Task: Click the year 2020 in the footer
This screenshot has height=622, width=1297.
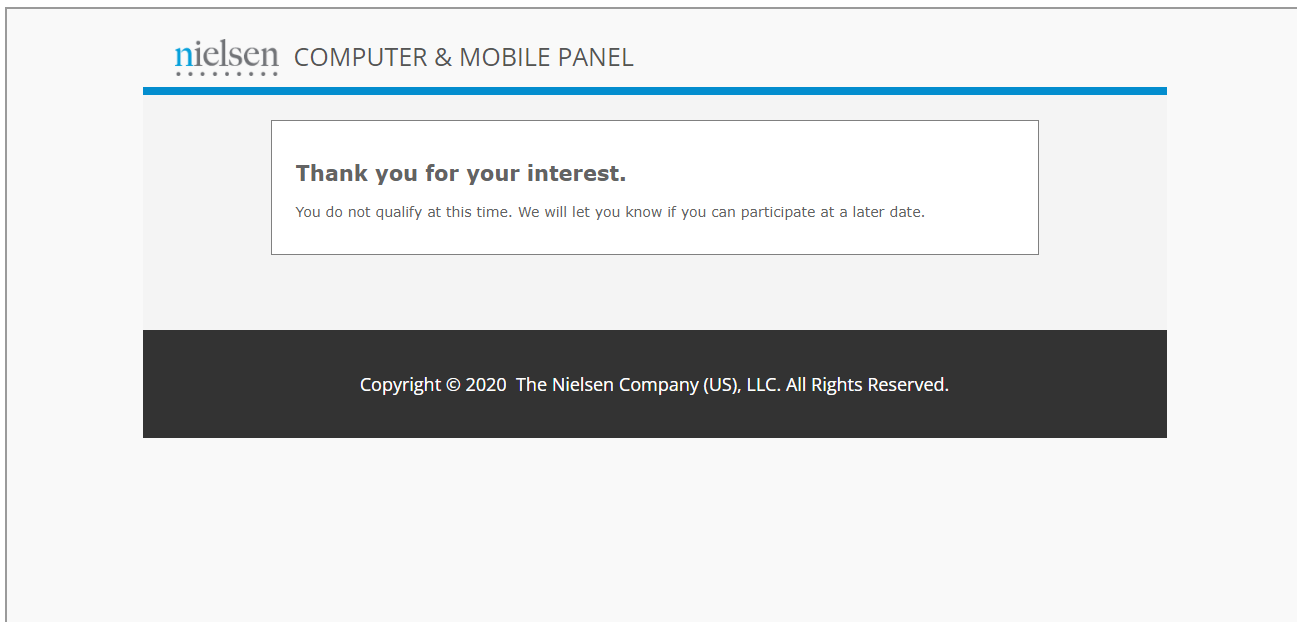Action: pos(486,385)
